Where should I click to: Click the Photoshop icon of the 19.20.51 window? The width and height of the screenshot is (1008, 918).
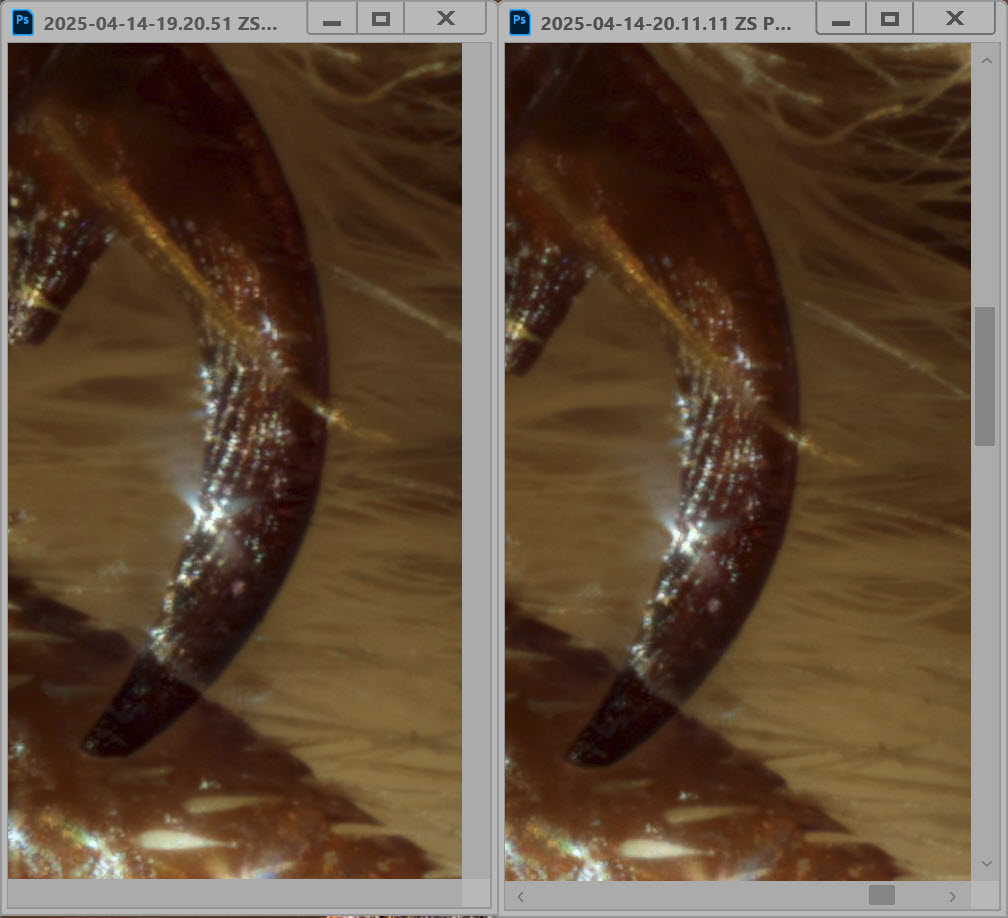22,22
